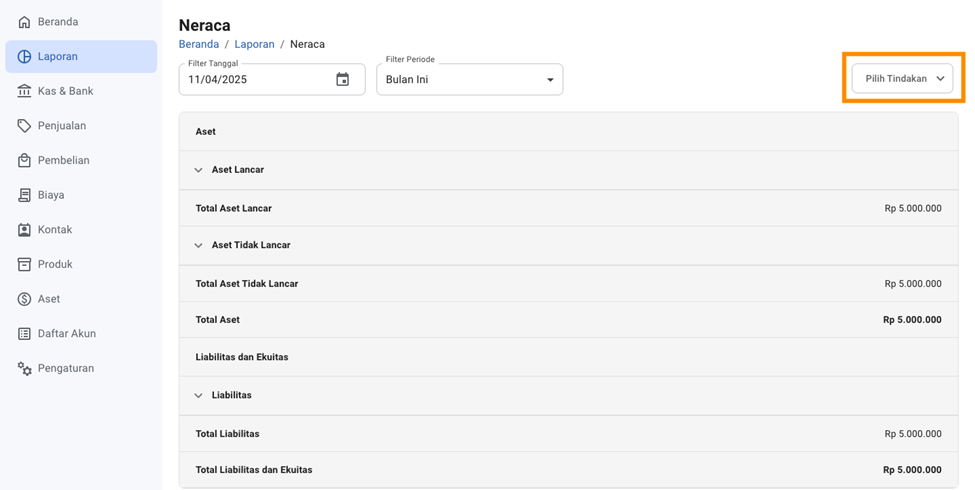The height and width of the screenshot is (490, 975).
Task: Click the Laporan breadcrumb link
Action: 254,44
